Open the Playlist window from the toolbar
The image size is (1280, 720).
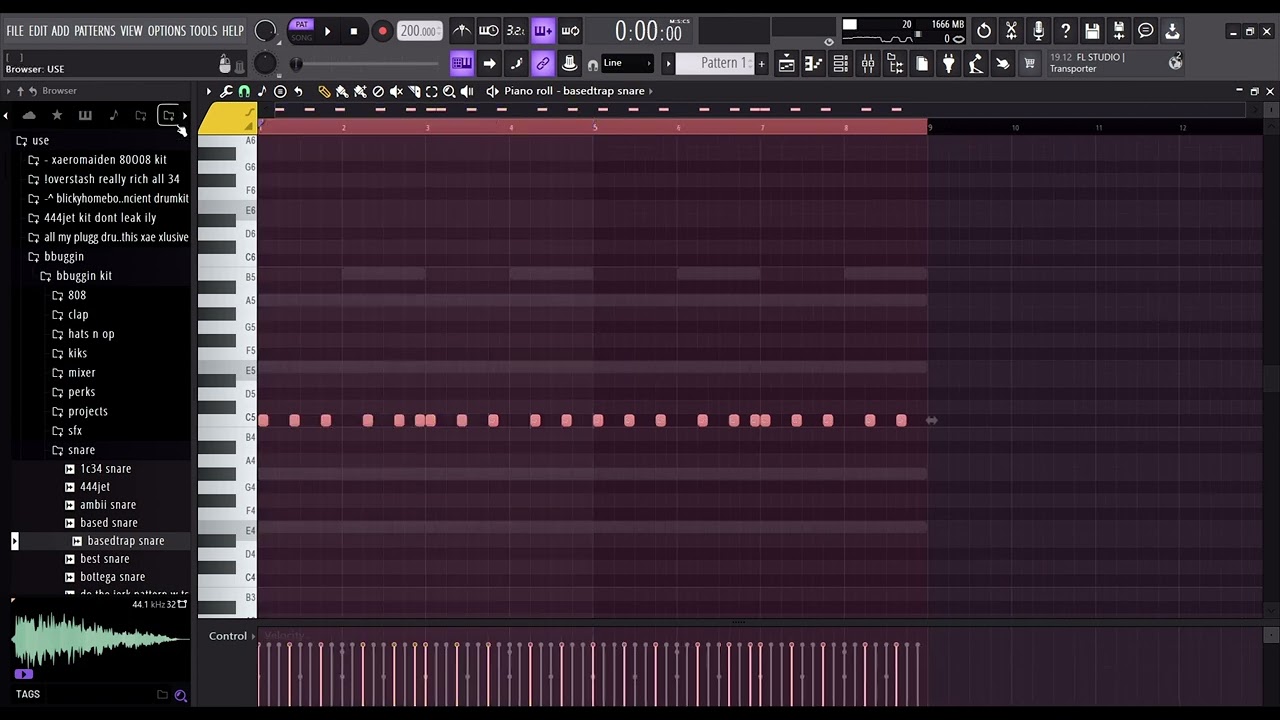(x=787, y=64)
